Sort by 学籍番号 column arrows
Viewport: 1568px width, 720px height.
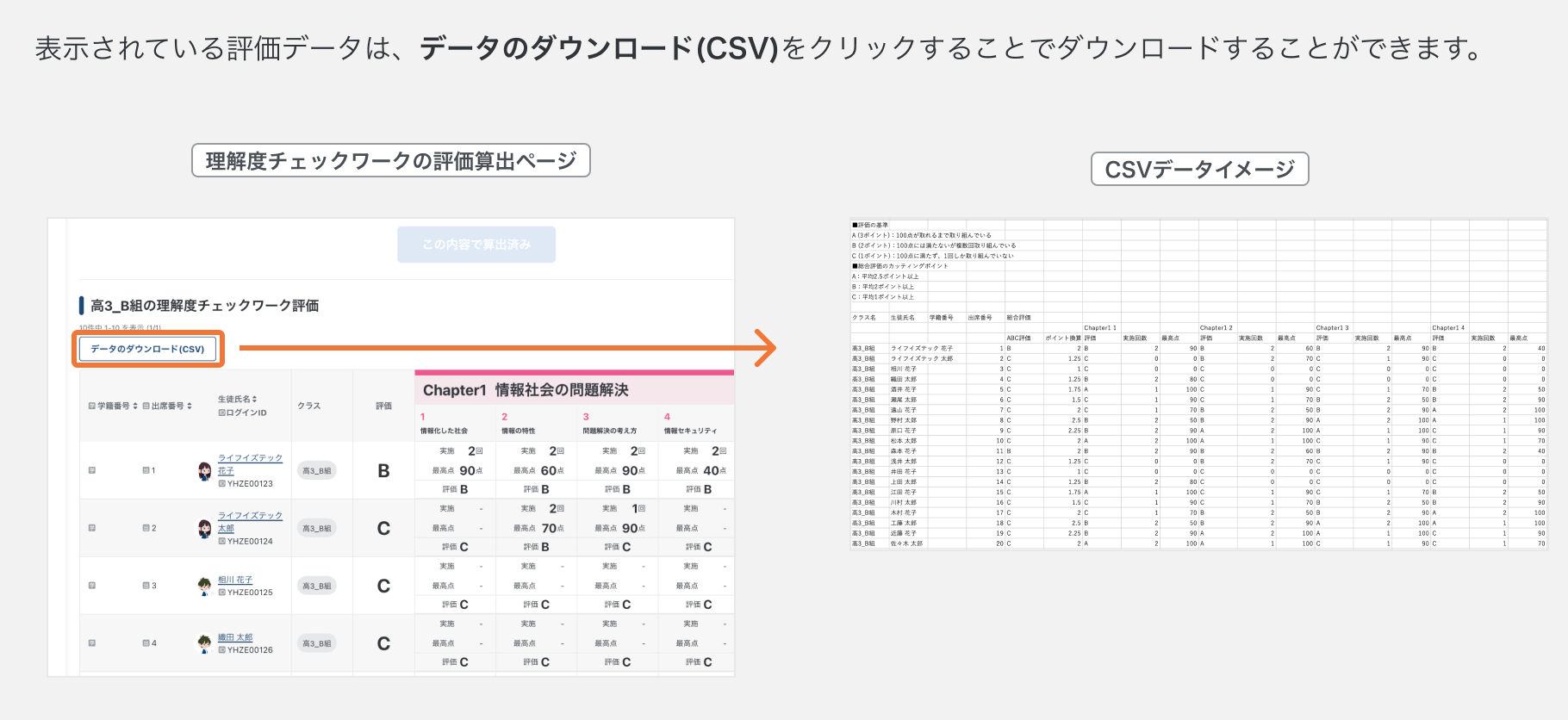click(135, 406)
